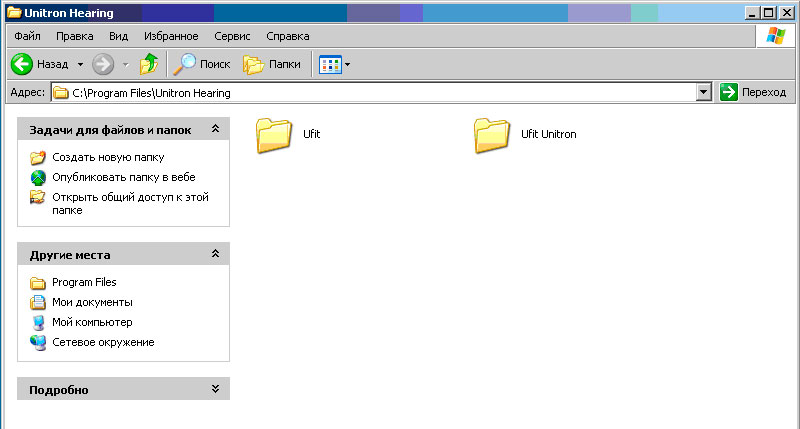
Task: Go to Program Files link
Action: 84,283
